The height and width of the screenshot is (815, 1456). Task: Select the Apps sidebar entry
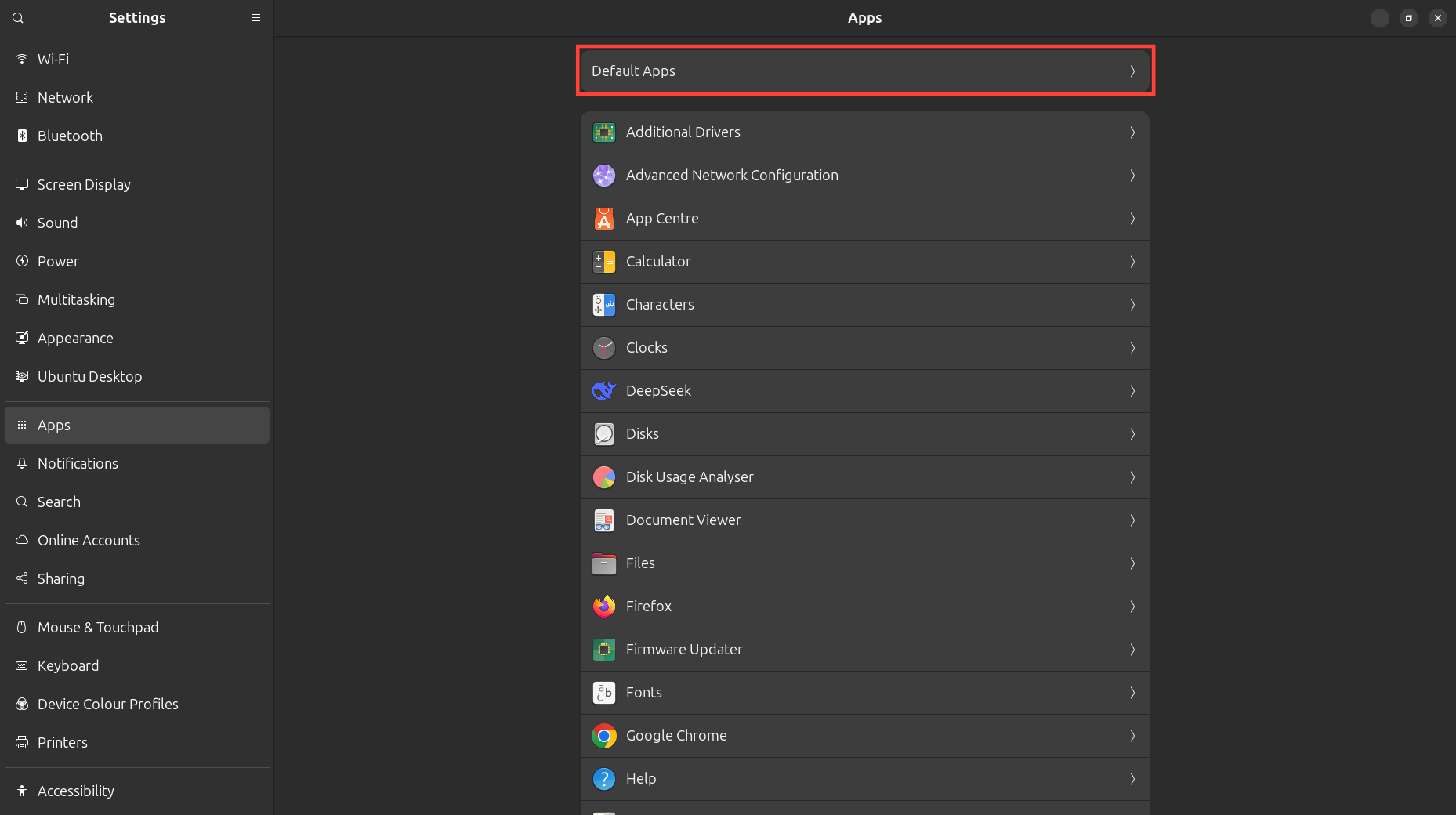[137, 426]
